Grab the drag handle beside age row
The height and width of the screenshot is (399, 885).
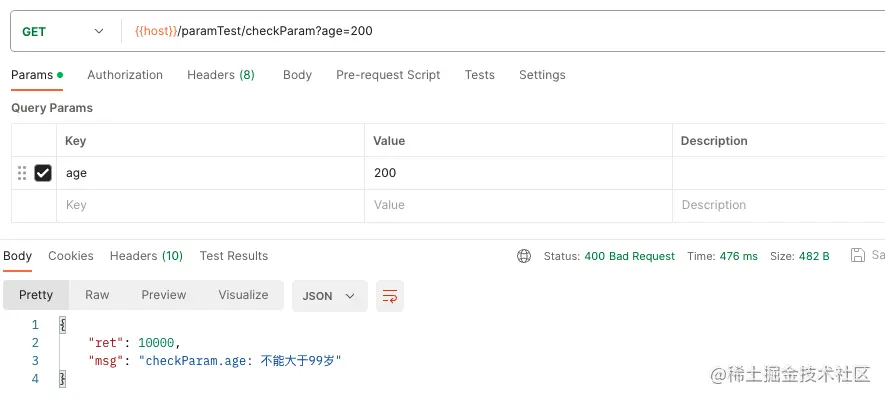click(x=22, y=173)
